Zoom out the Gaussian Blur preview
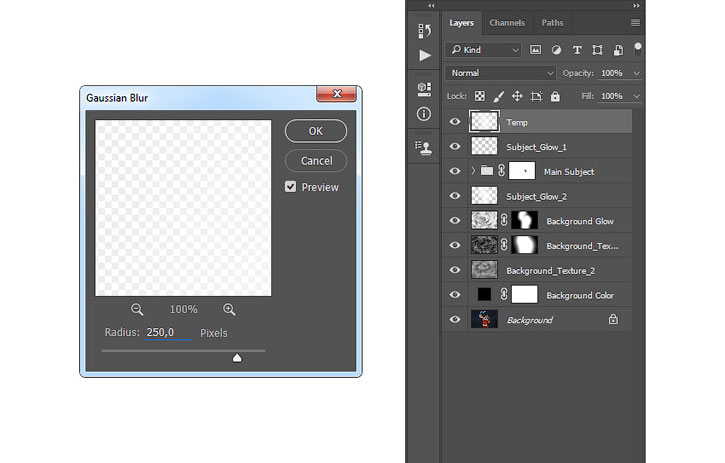Viewport: 725px width, 463px height. click(x=137, y=309)
